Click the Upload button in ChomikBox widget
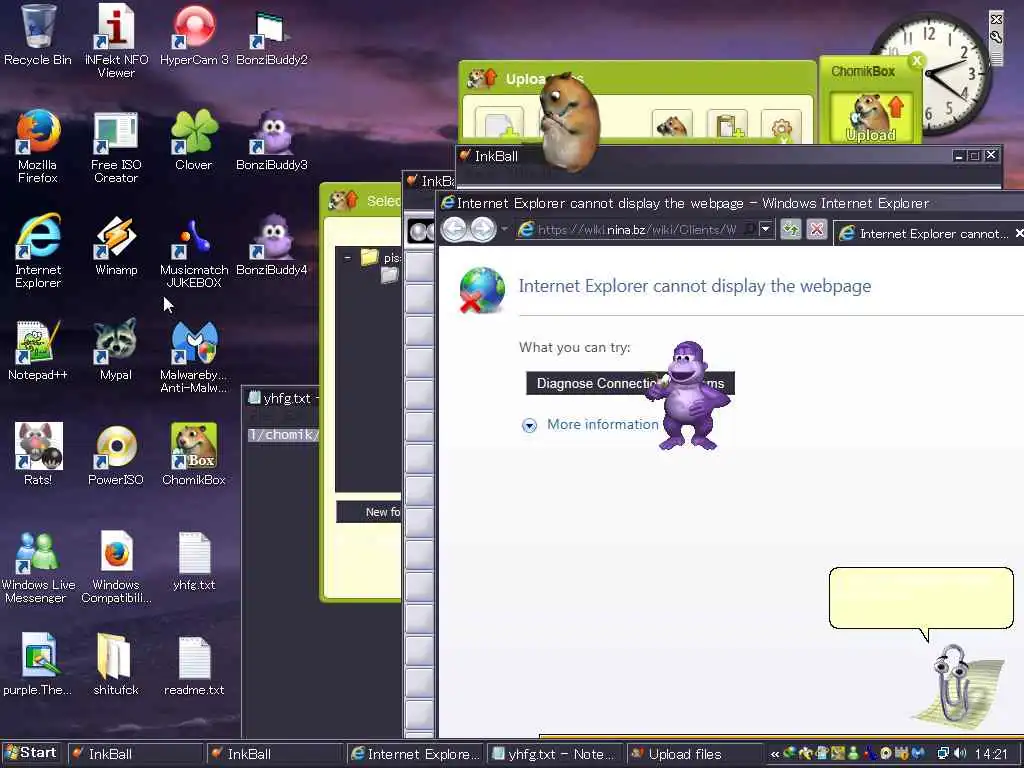Image resolution: width=1024 pixels, height=768 pixels. (x=871, y=118)
